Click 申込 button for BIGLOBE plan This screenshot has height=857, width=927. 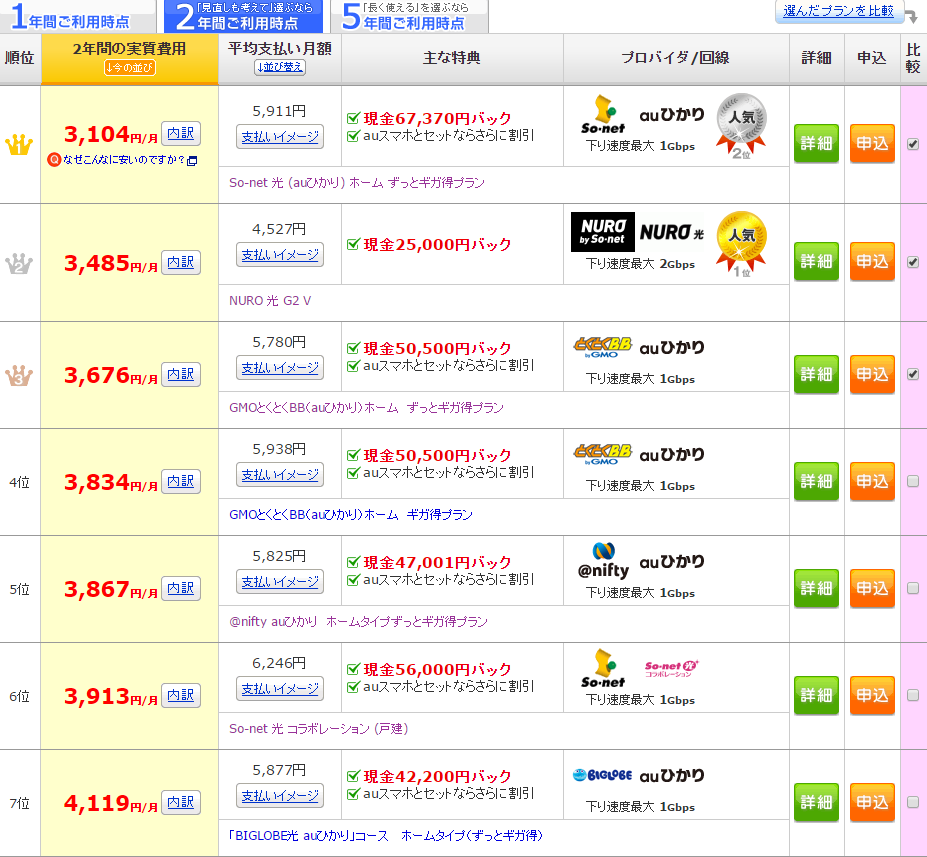pos(872,802)
